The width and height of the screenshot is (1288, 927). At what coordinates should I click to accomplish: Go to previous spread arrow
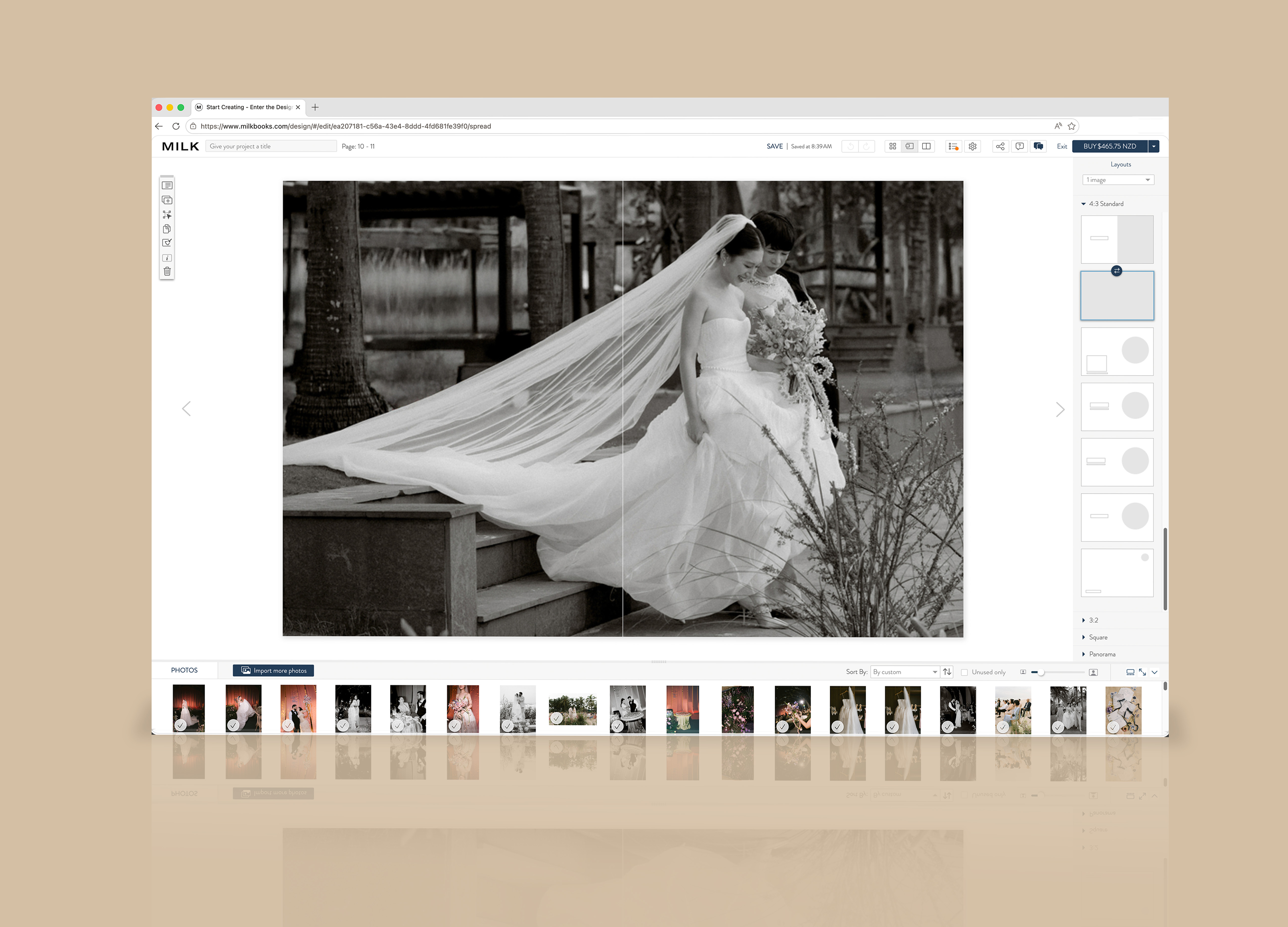click(x=186, y=409)
